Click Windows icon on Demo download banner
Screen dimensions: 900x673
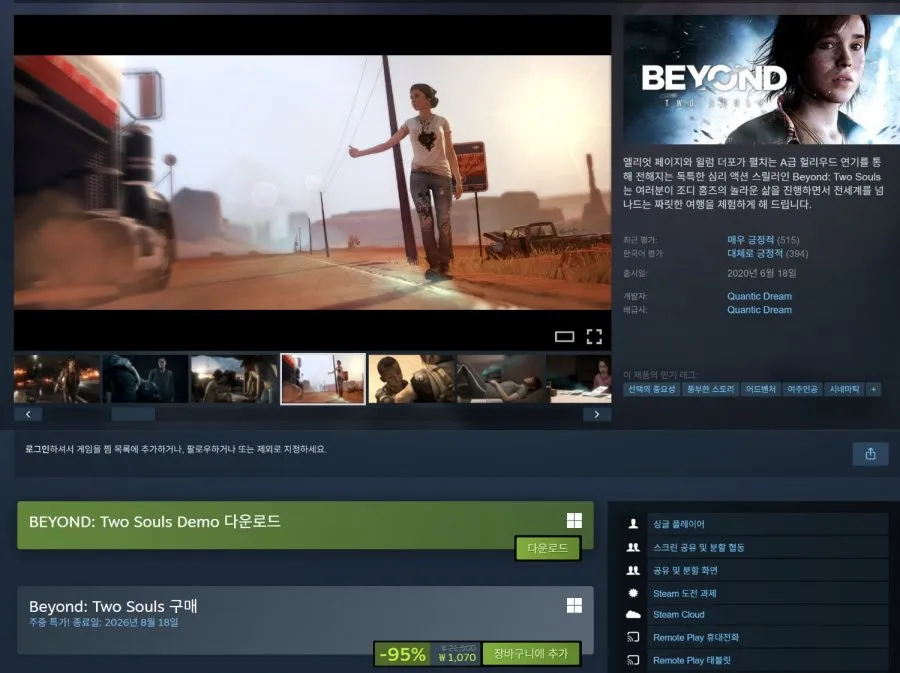(574, 520)
